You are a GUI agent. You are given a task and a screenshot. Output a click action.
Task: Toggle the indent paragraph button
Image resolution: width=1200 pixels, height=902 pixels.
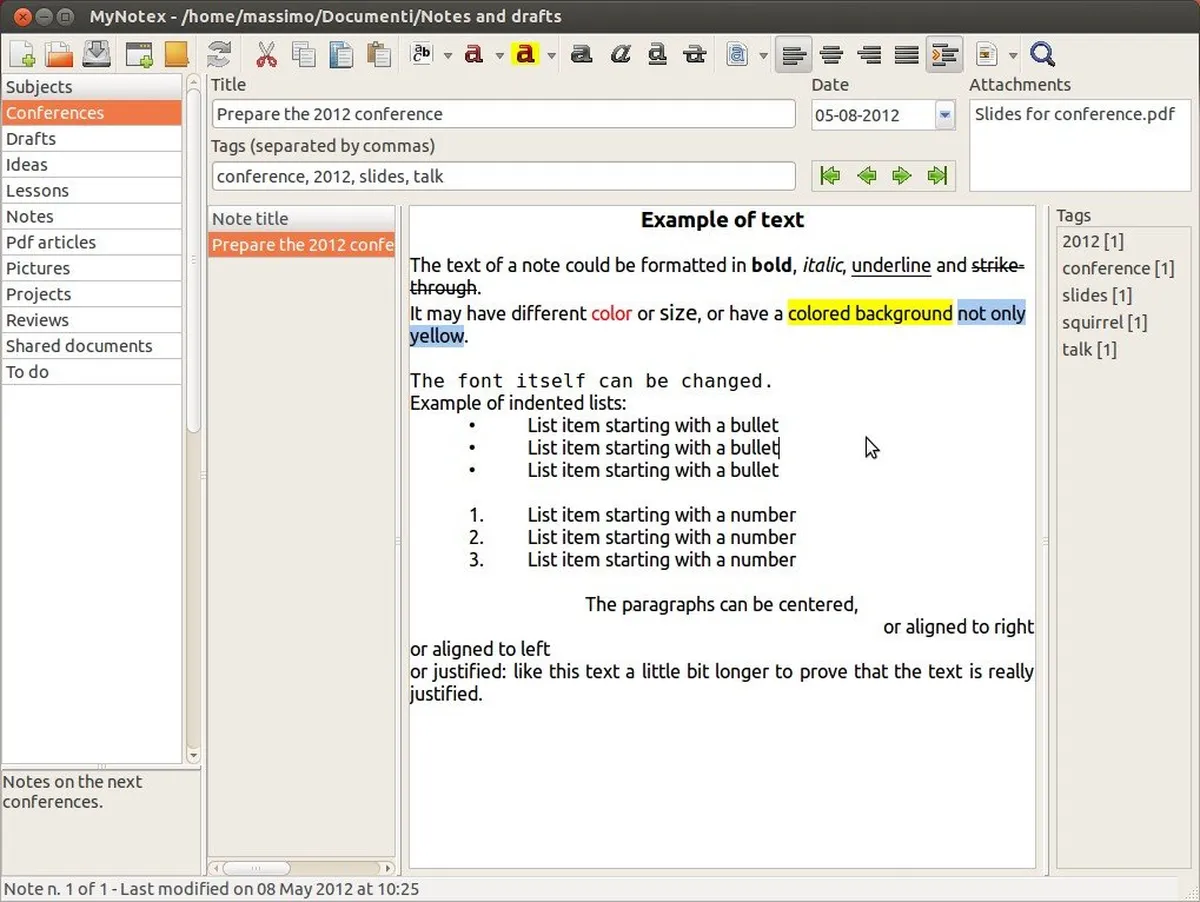click(943, 54)
